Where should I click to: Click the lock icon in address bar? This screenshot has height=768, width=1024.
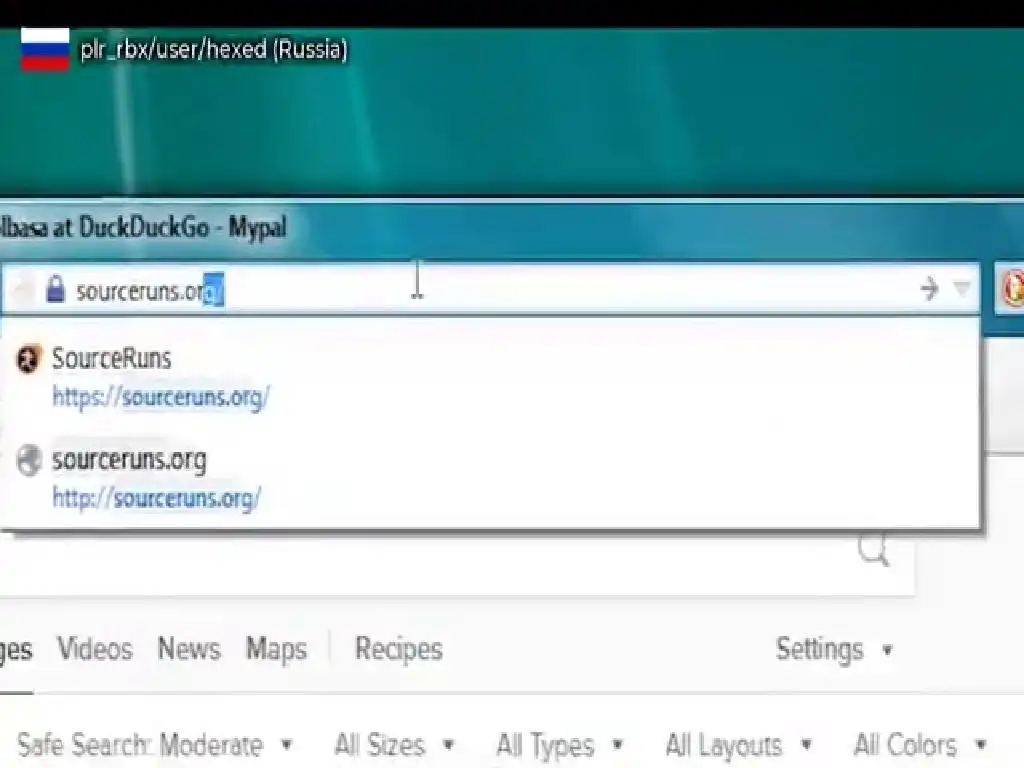pyautogui.click(x=56, y=289)
